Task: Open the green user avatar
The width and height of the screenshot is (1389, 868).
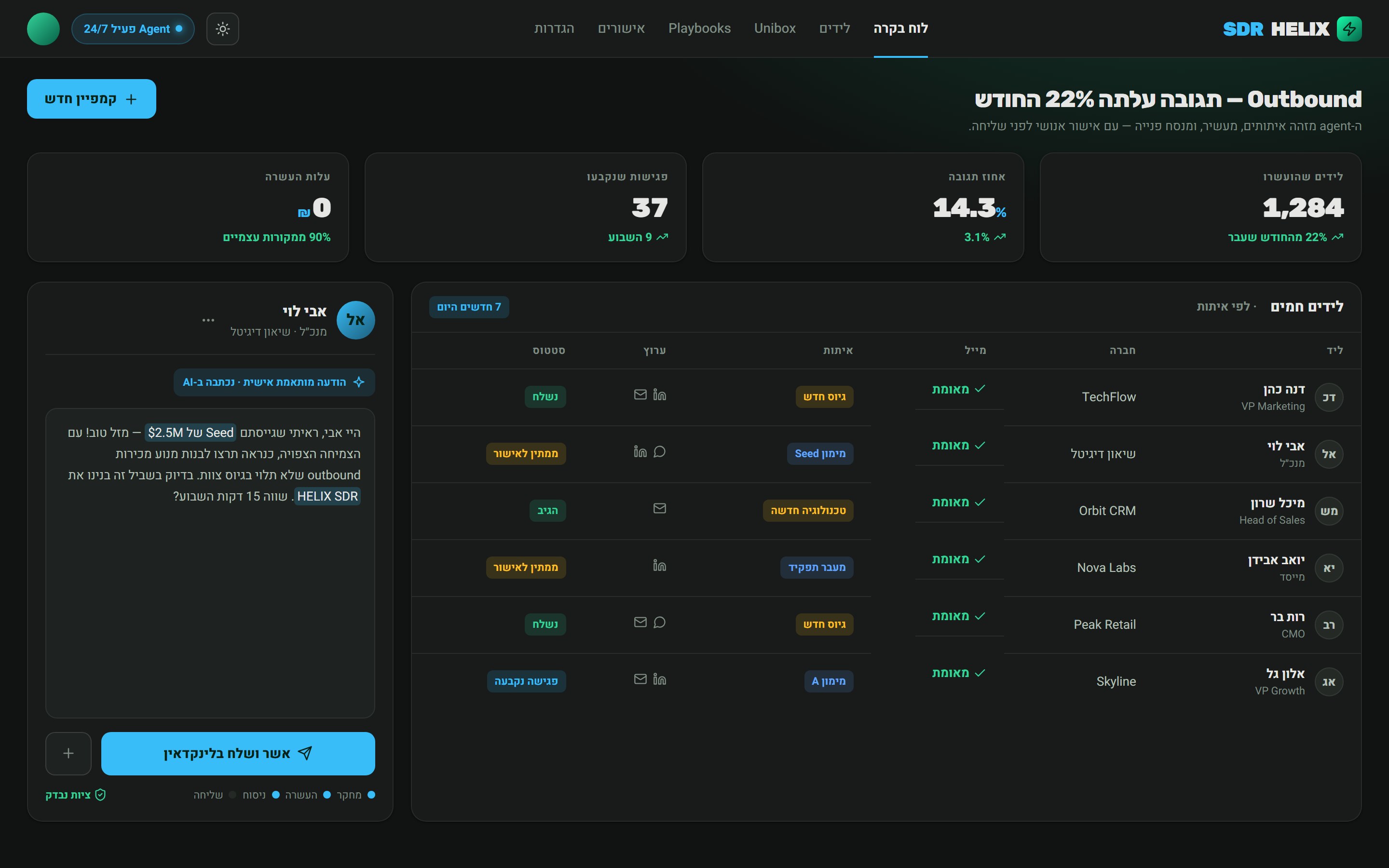Action: pos(43,29)
